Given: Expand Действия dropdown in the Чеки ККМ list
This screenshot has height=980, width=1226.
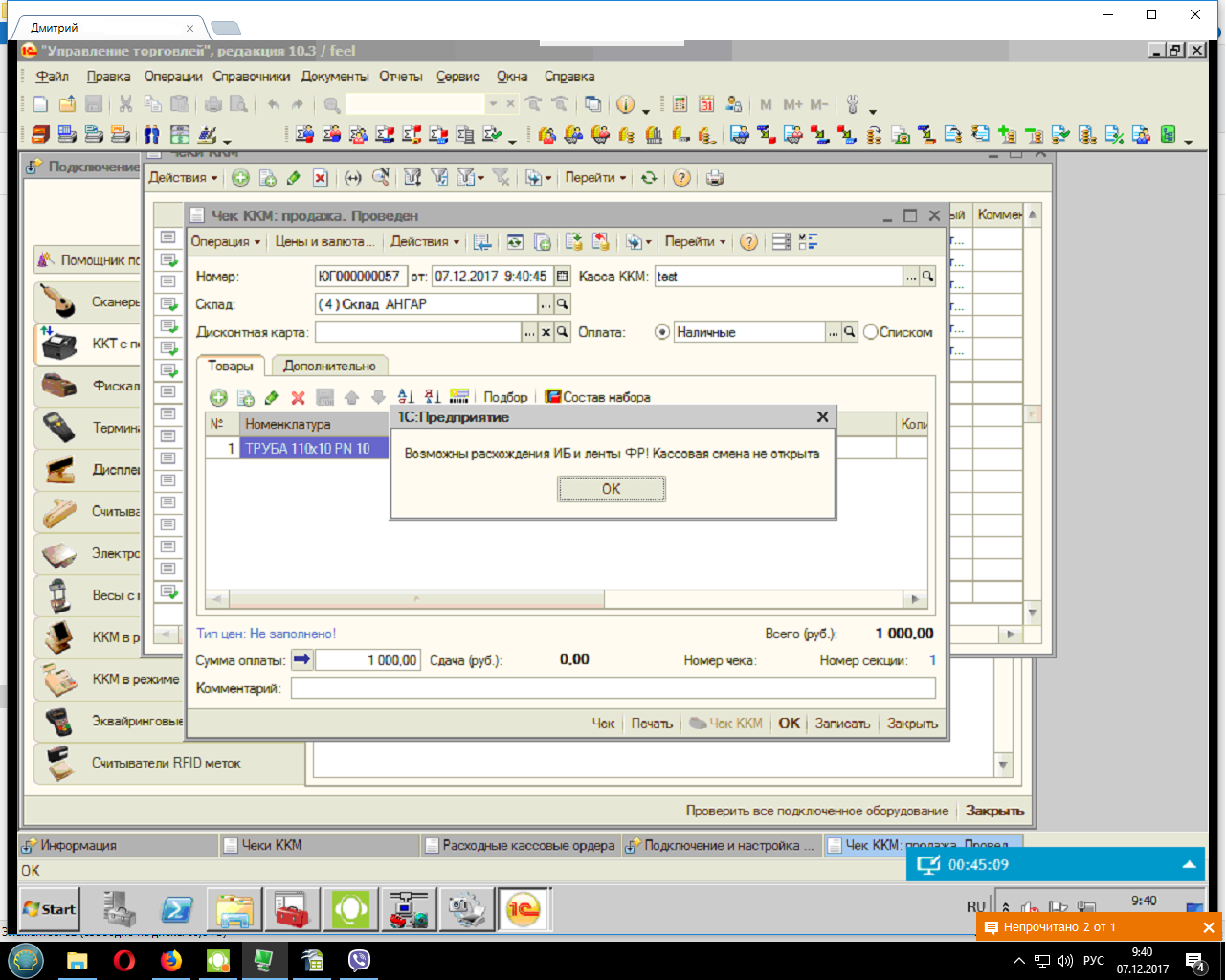Looking at the screenshot, I should 183,178.
